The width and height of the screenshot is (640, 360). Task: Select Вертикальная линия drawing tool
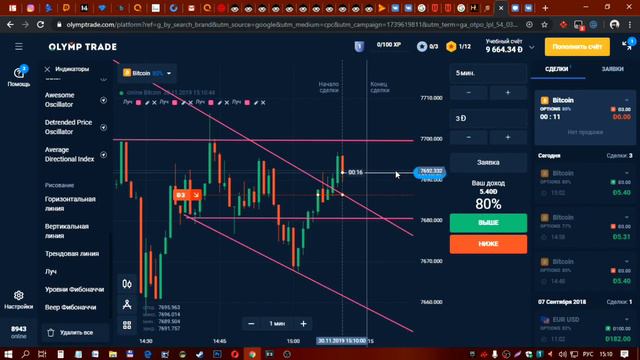pos(67,231)
